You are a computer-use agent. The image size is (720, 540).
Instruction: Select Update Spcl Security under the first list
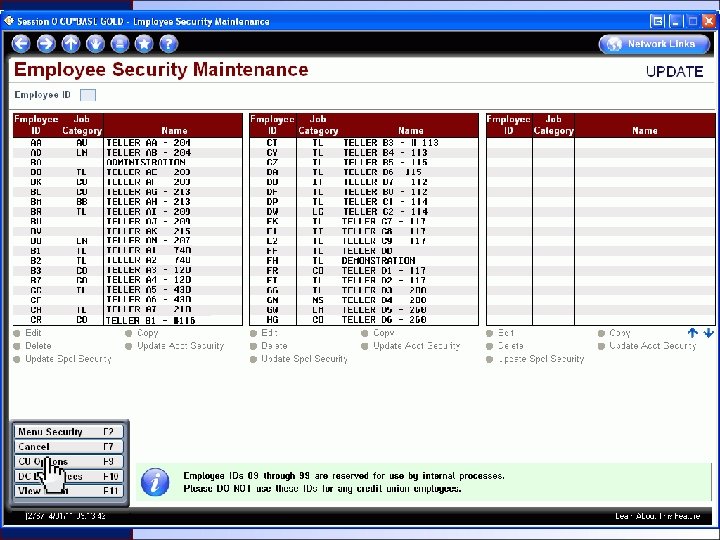(x=17, y=359)
